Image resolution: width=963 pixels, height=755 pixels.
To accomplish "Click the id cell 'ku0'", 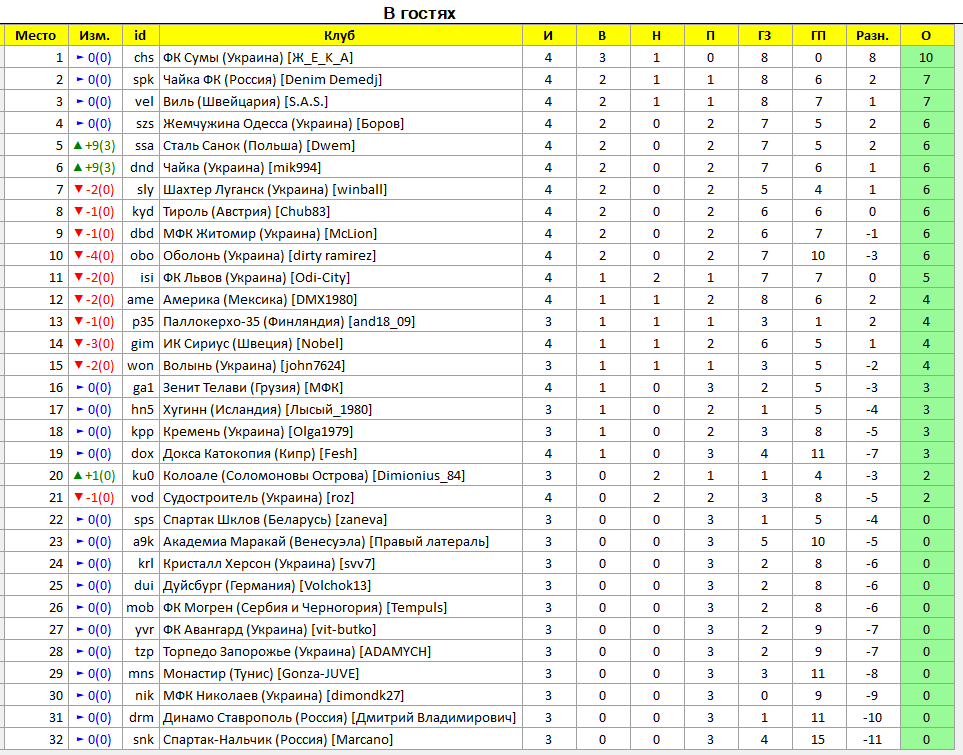I will 142,475.
